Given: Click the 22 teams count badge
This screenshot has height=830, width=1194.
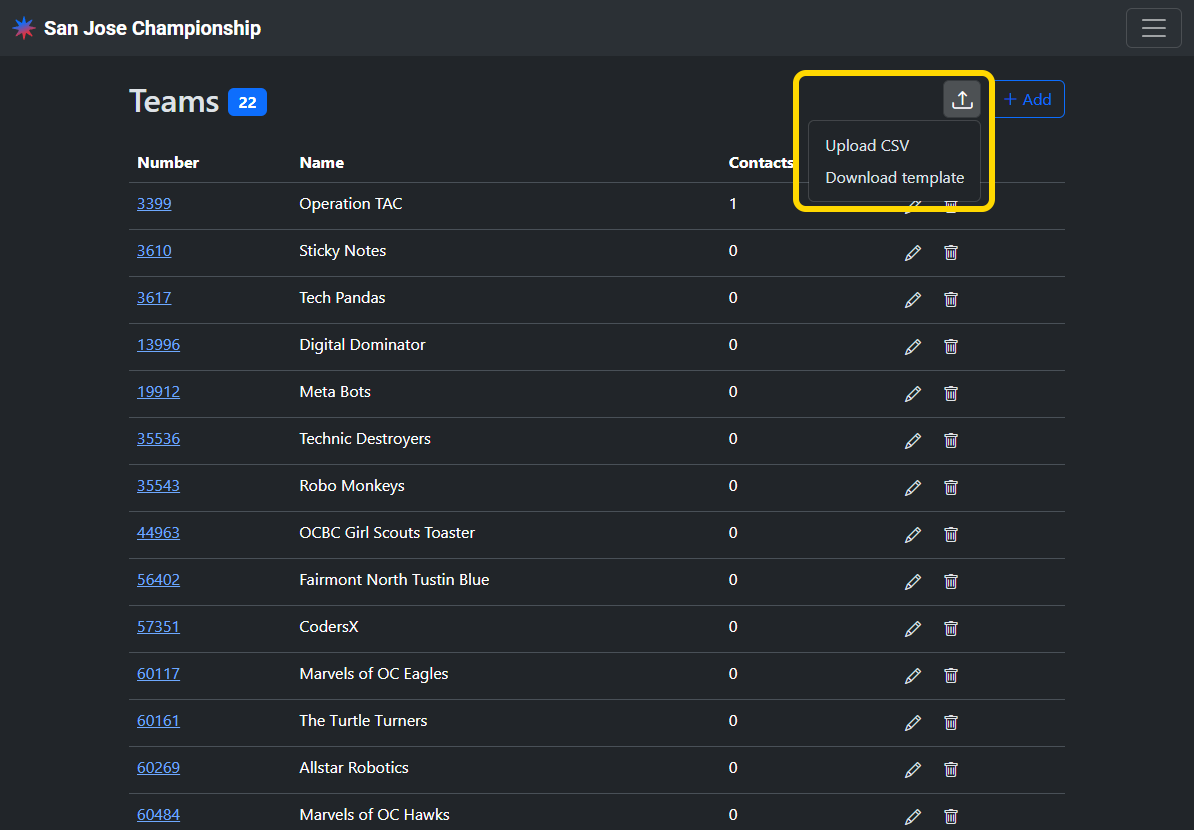Looking at the screenshot, I should (x=247, y=102).
